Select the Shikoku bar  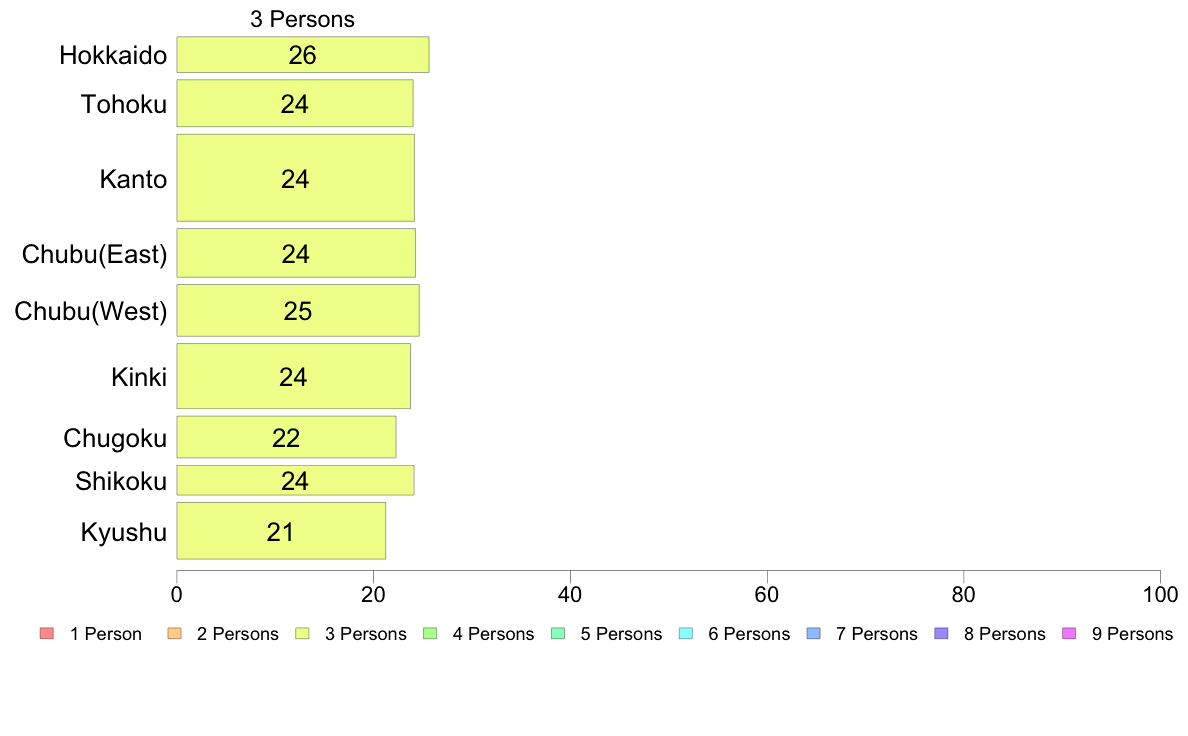[295, 481]
